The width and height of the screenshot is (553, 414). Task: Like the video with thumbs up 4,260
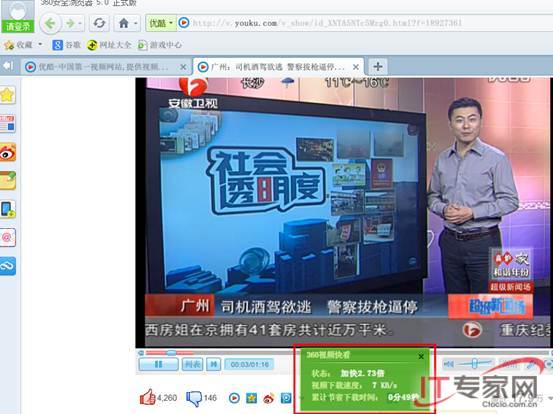pos(158,398)
